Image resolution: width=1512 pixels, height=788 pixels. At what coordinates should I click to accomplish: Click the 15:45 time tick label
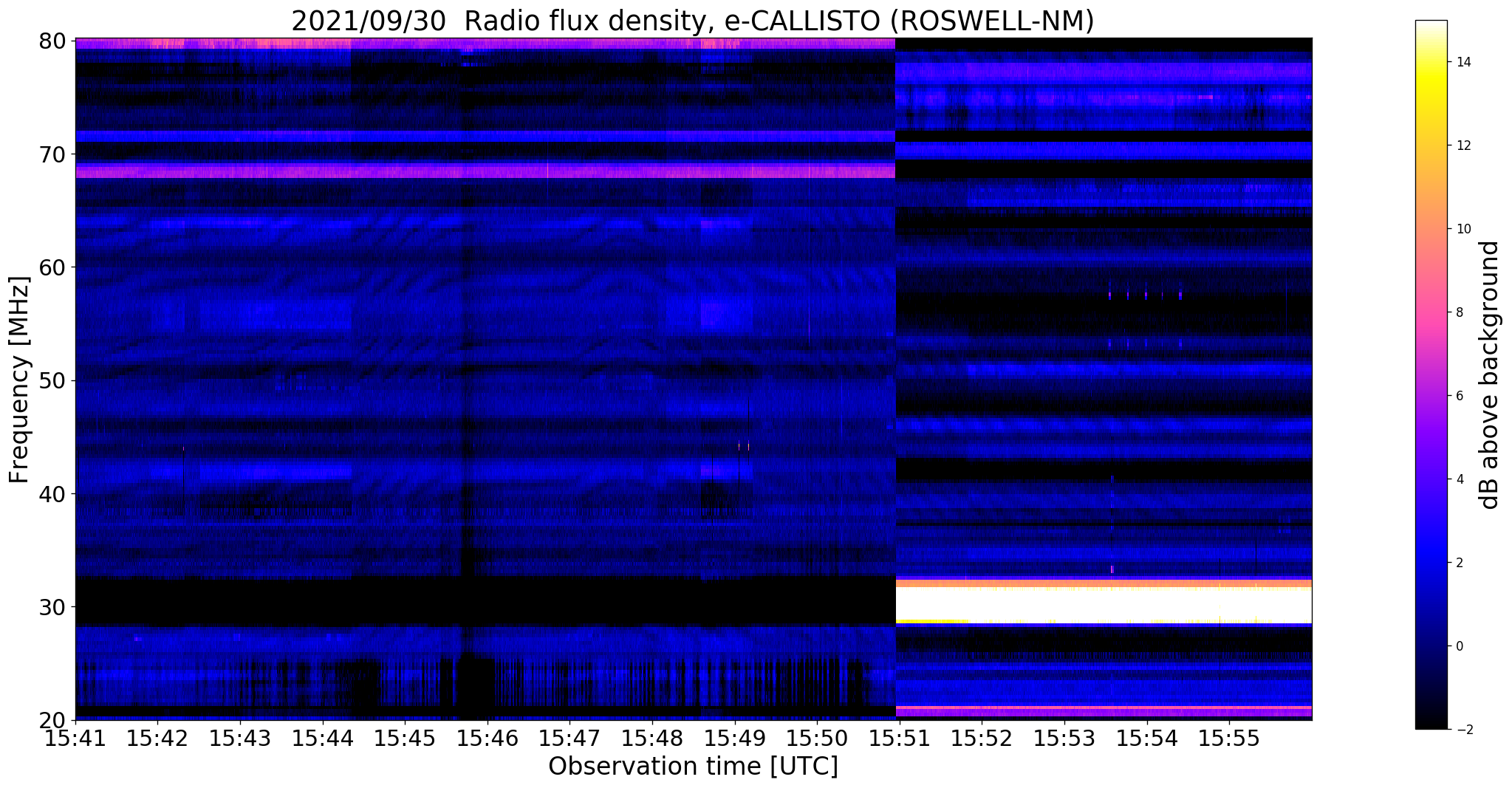click(404, 739)
